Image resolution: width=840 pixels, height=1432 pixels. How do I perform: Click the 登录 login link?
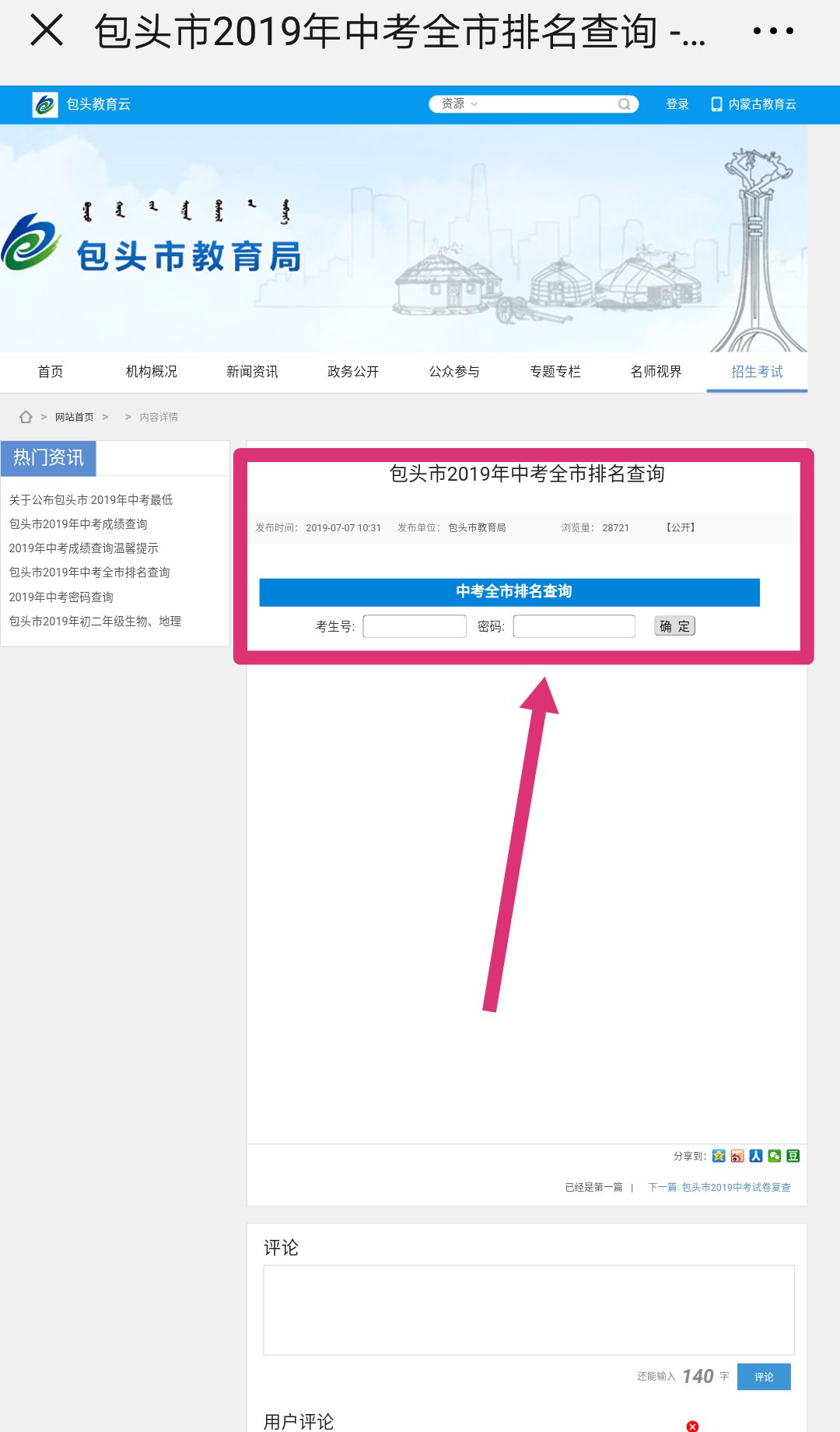point(677,104)
